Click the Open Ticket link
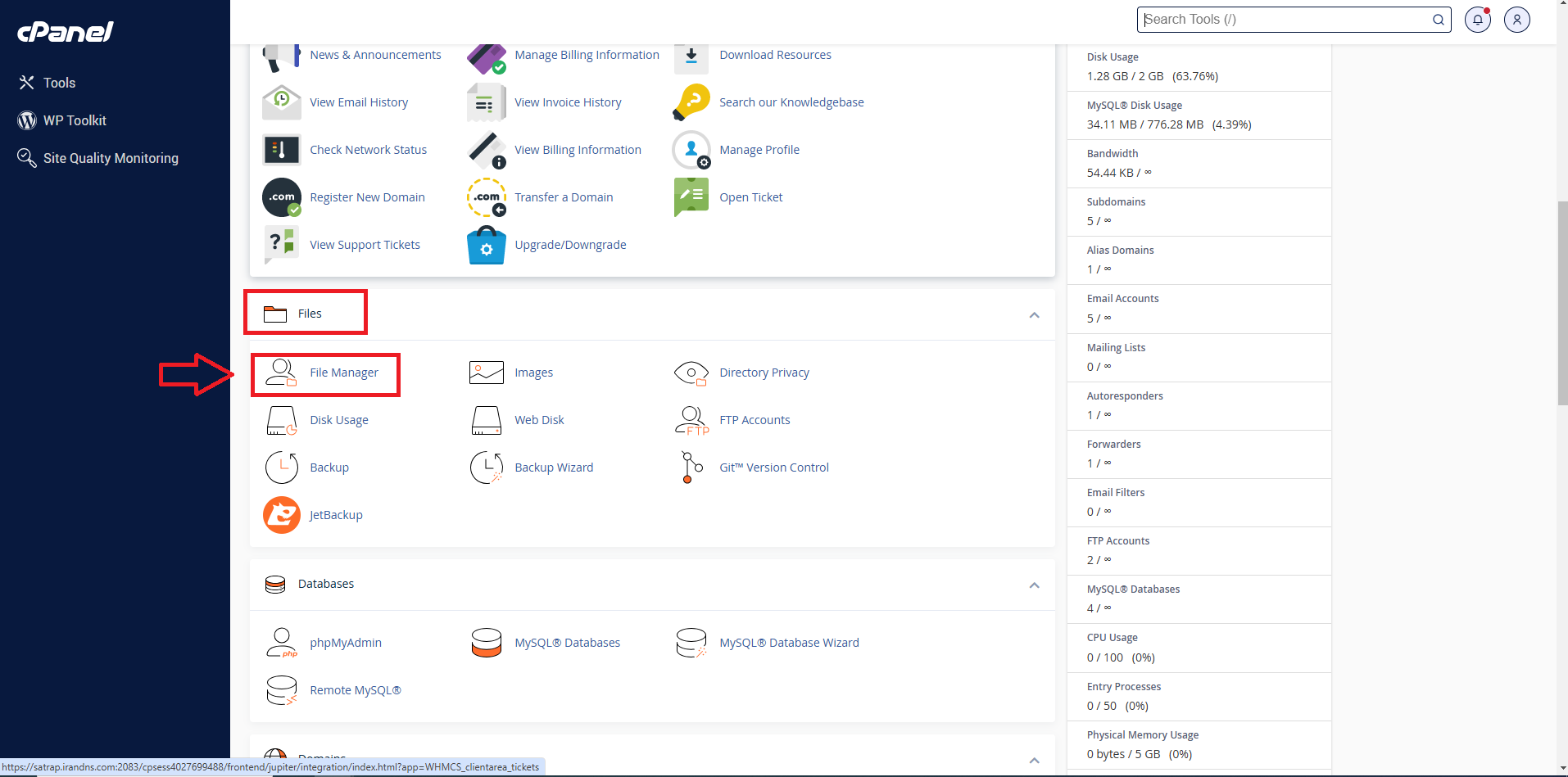1568x777 pixels. pos(750,197)
